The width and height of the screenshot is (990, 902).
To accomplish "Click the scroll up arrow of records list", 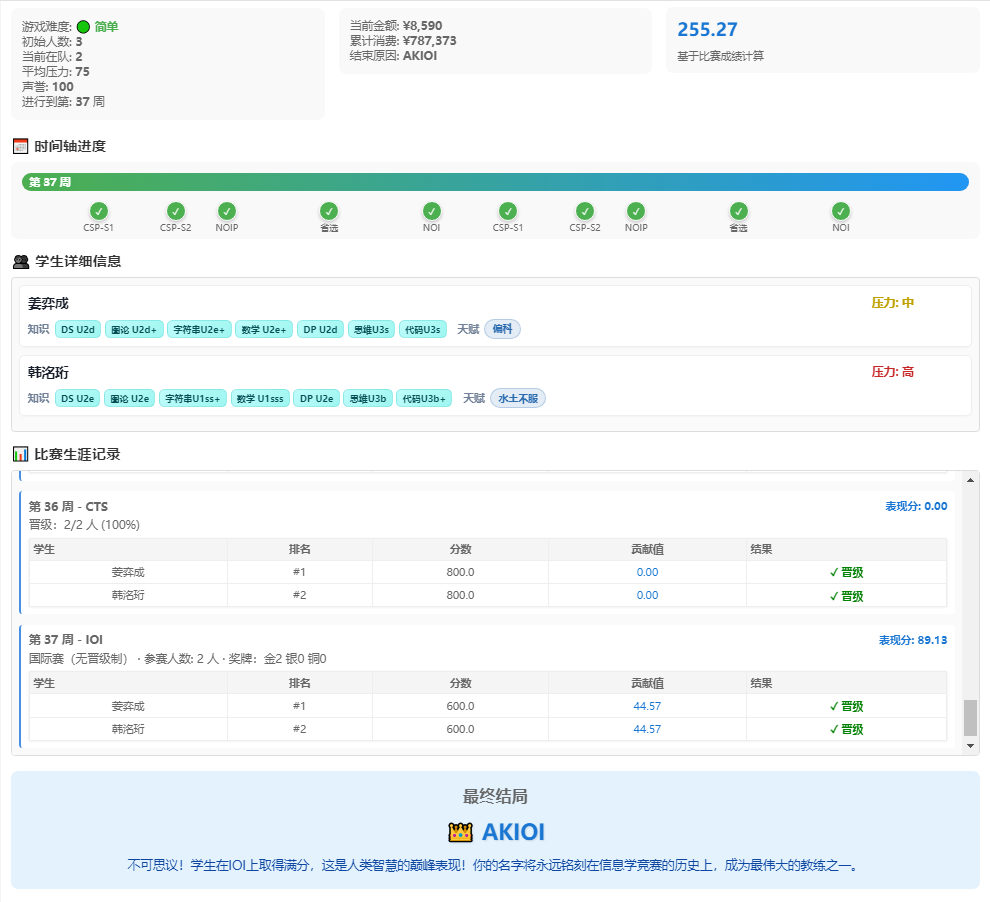I will pos(970,480).
